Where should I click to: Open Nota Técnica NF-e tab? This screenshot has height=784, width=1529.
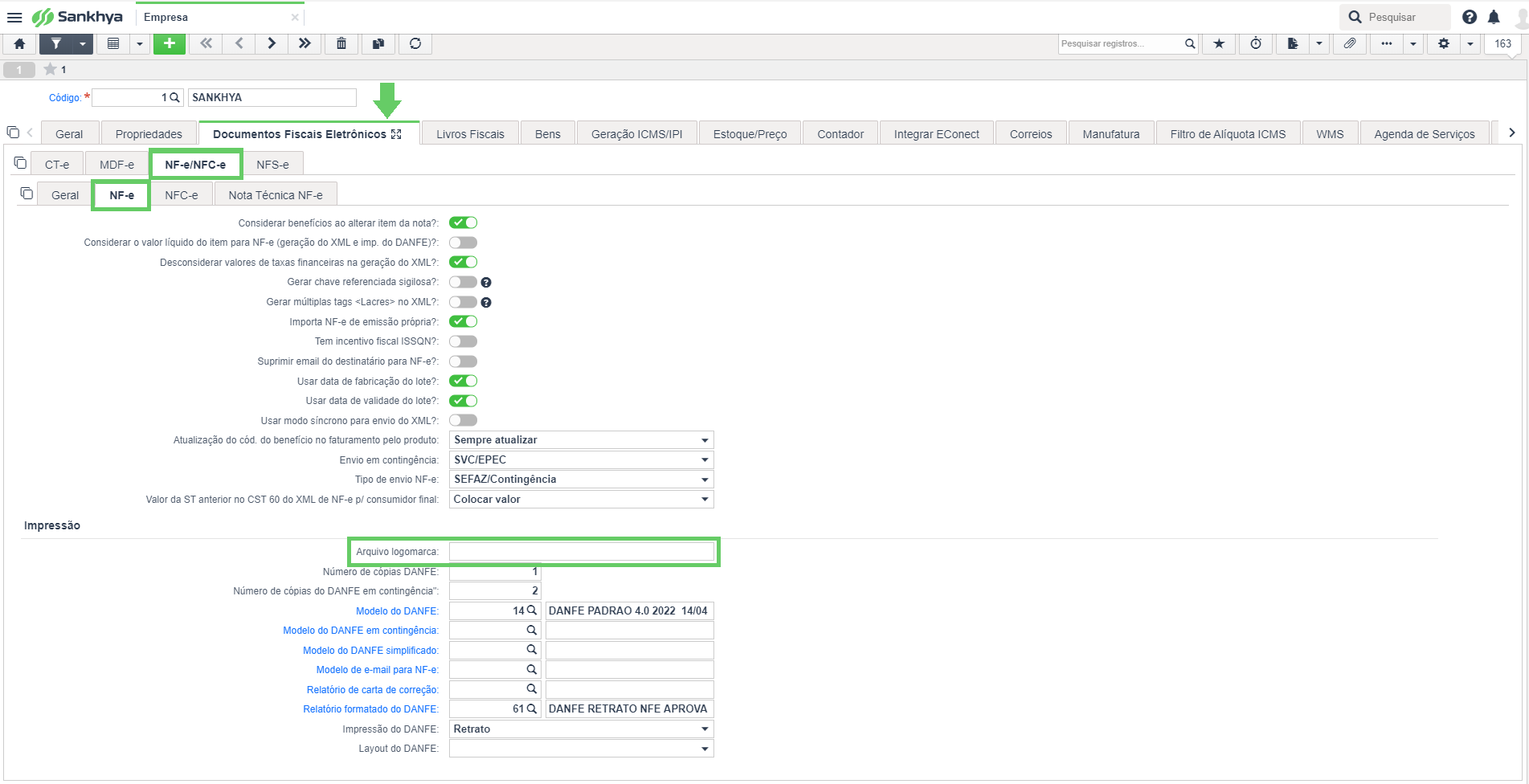point(276,195)
